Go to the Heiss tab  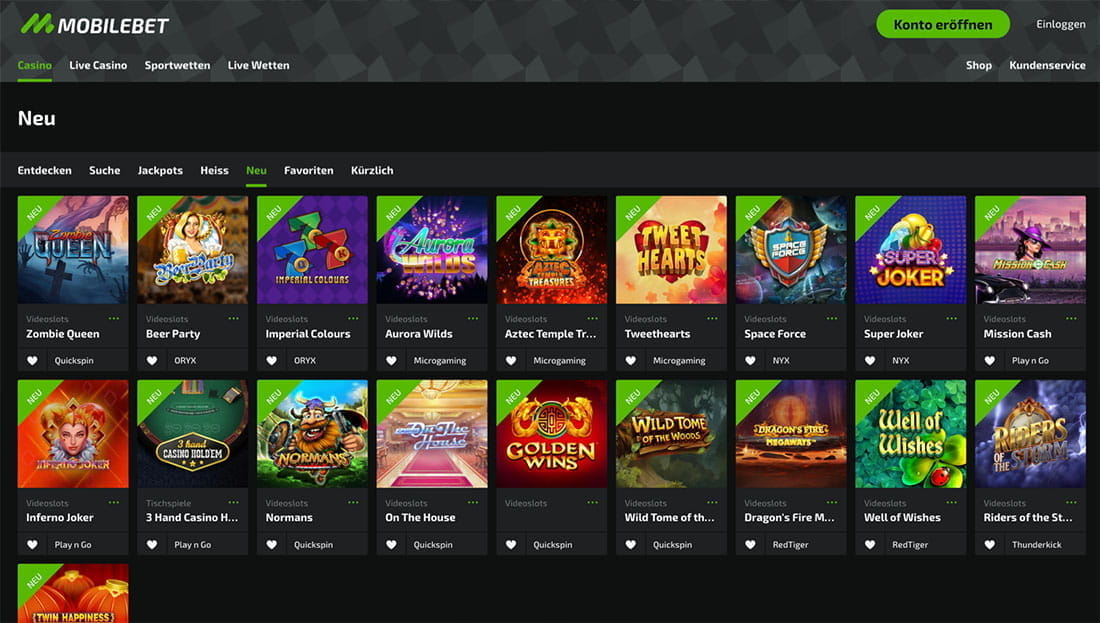(x=214, y=170)
